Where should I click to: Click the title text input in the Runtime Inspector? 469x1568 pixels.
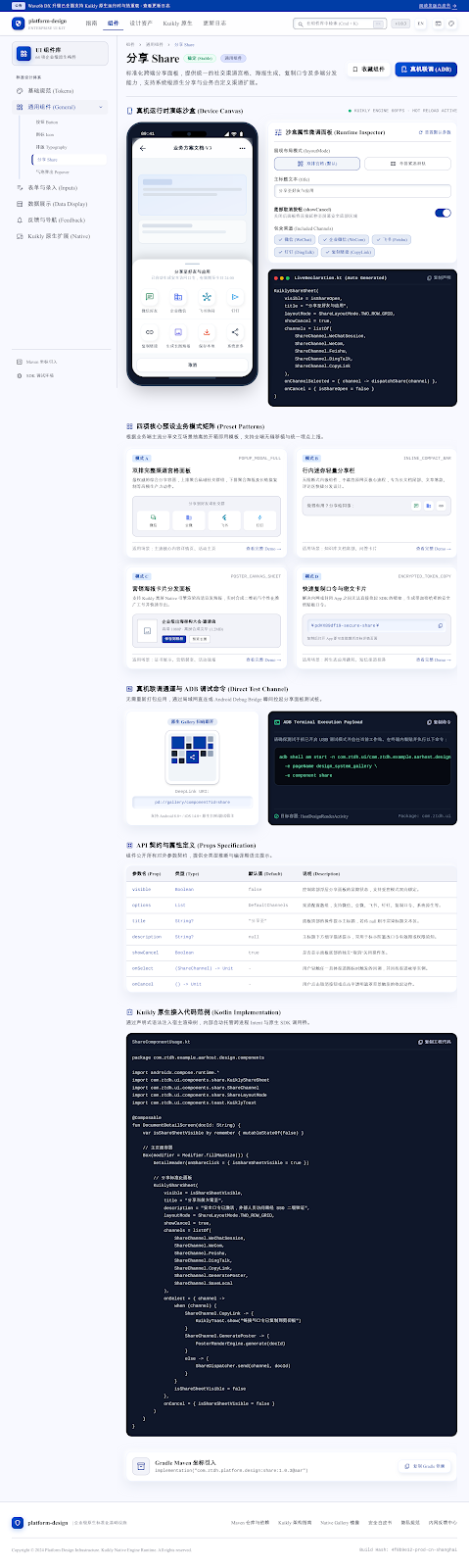click(362, 191)
